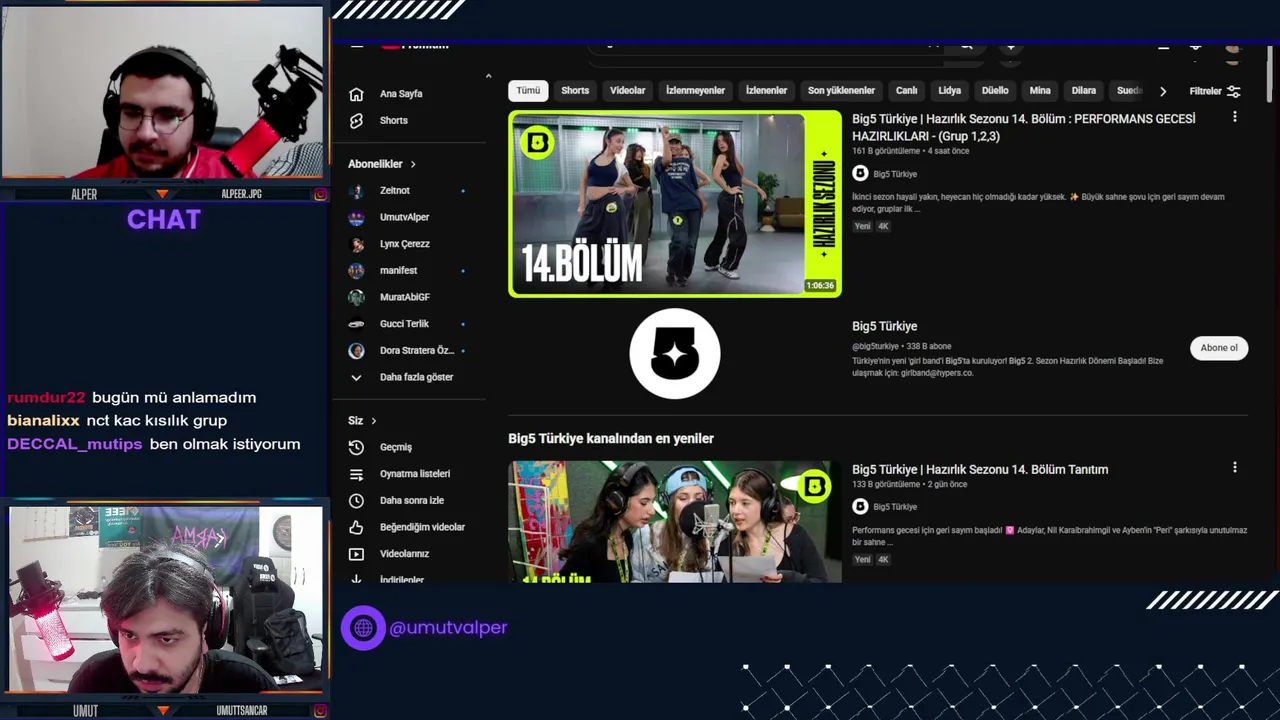Select the Shorts filter chip
The height and width of the screenshot is (720, 1280).
(x=575, y=90)
